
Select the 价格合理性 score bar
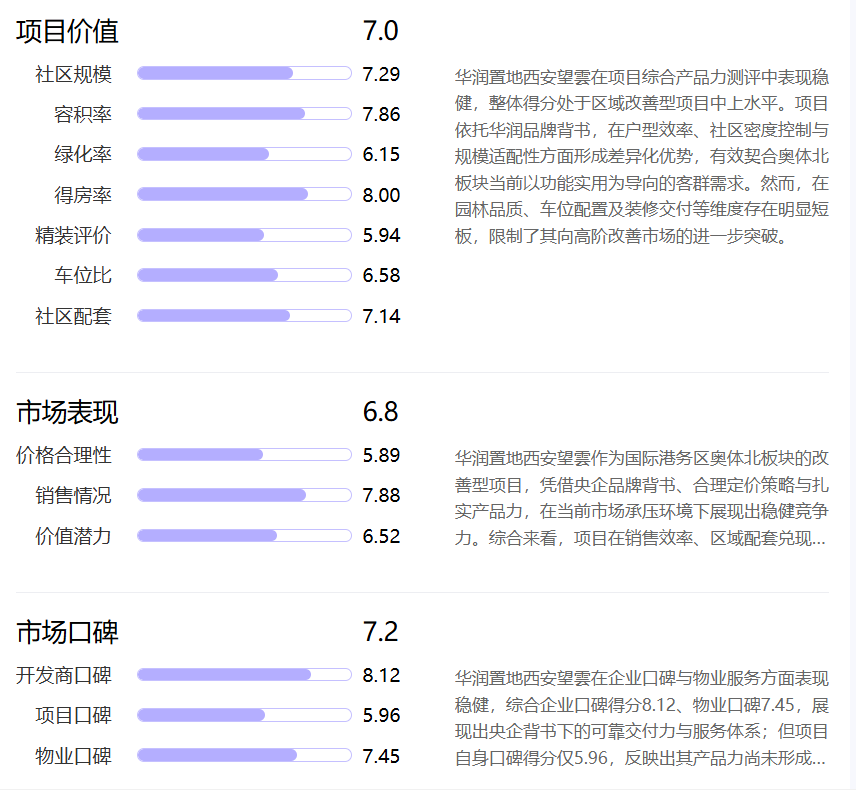click(244, 455)
